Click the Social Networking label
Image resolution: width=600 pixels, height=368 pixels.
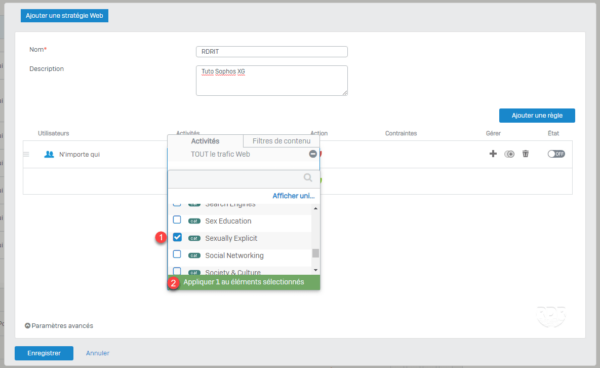[234, 256]
